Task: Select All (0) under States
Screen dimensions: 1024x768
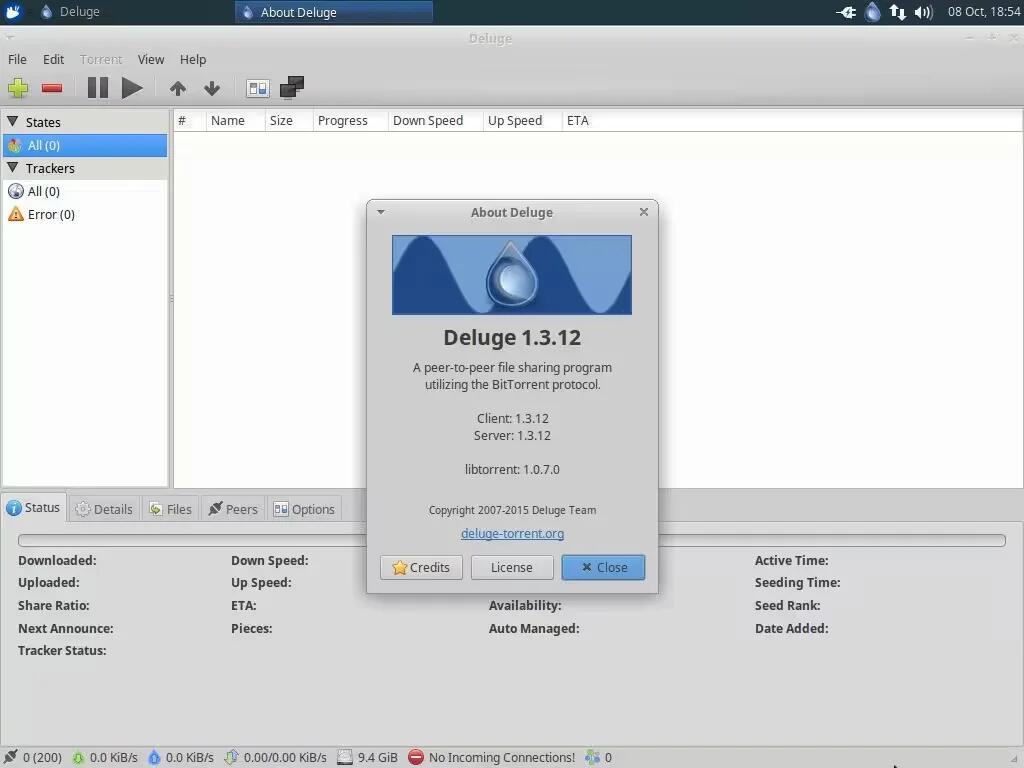Action: click(85, 145)
